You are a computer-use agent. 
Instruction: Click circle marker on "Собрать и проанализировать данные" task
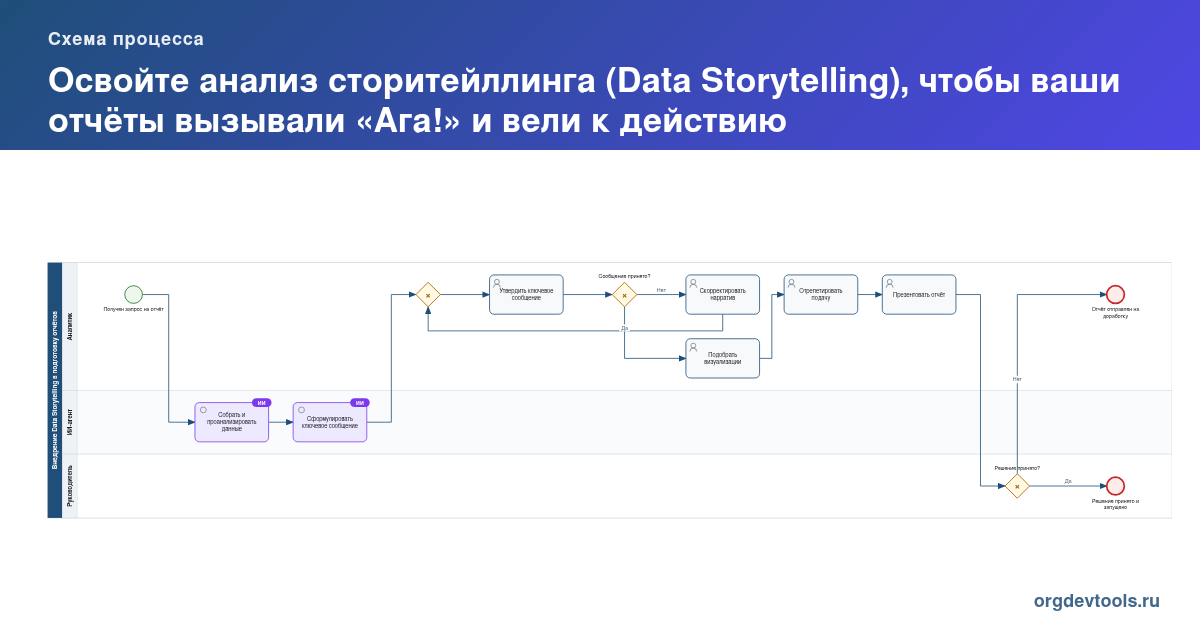[203, 410]
